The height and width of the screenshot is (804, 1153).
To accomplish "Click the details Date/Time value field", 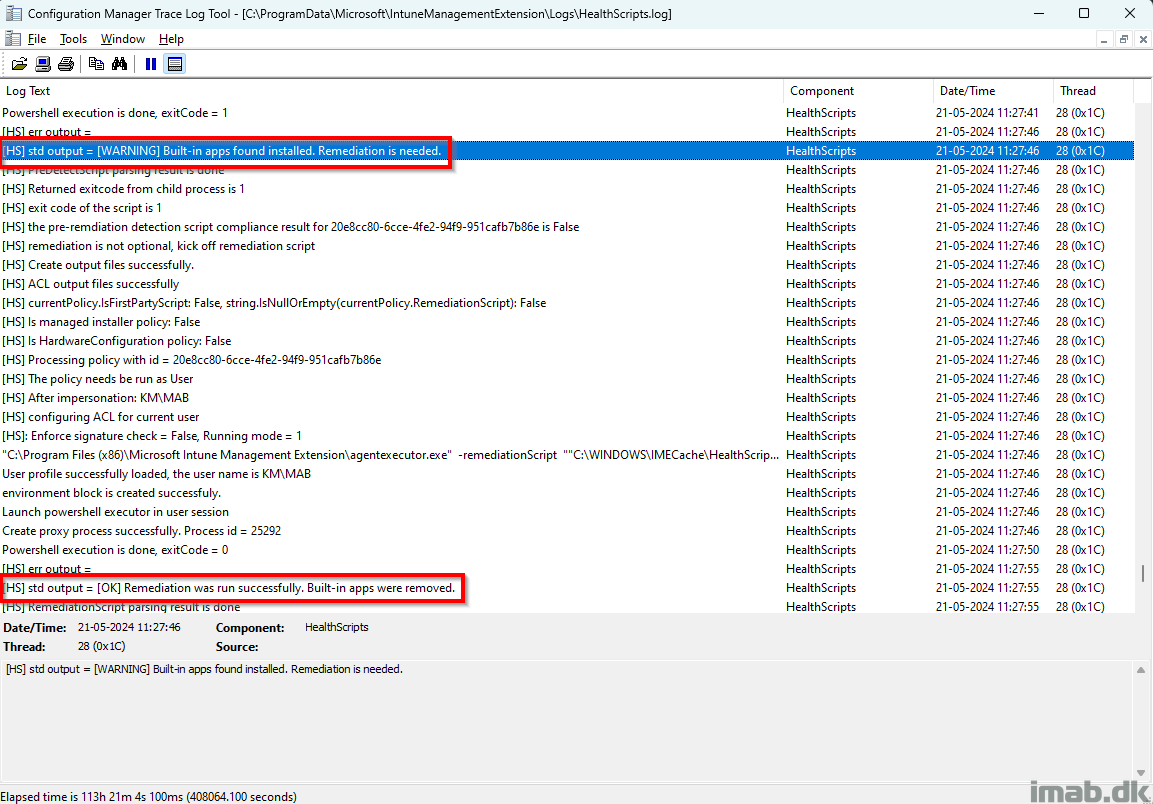I will pyautogui.click(x=129, y=627).
